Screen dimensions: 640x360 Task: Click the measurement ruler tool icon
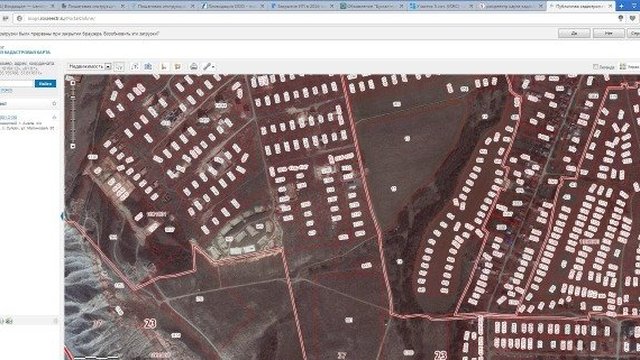(164, 67)
